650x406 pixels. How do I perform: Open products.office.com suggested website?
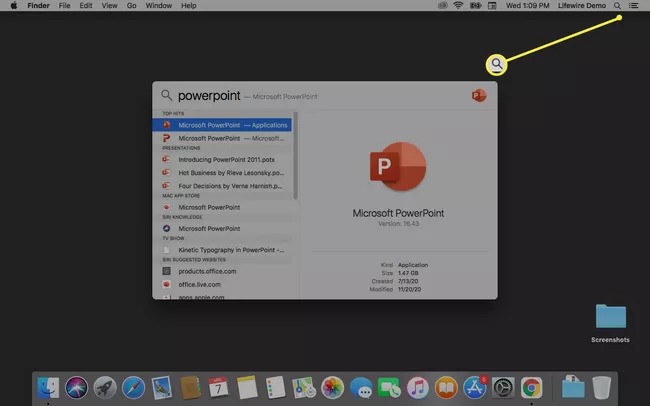pyautogui.click(x=222, y=271)
